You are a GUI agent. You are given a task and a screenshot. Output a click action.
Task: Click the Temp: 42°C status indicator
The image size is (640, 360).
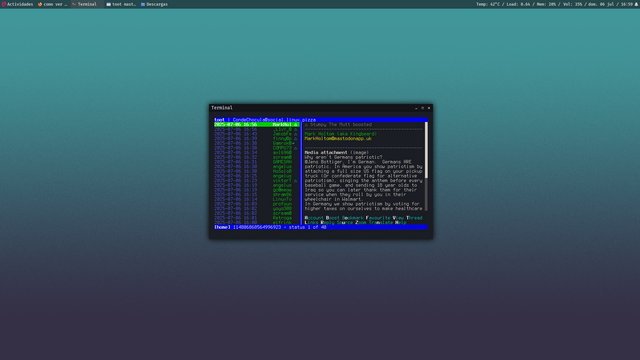click(x=488, y=4)
